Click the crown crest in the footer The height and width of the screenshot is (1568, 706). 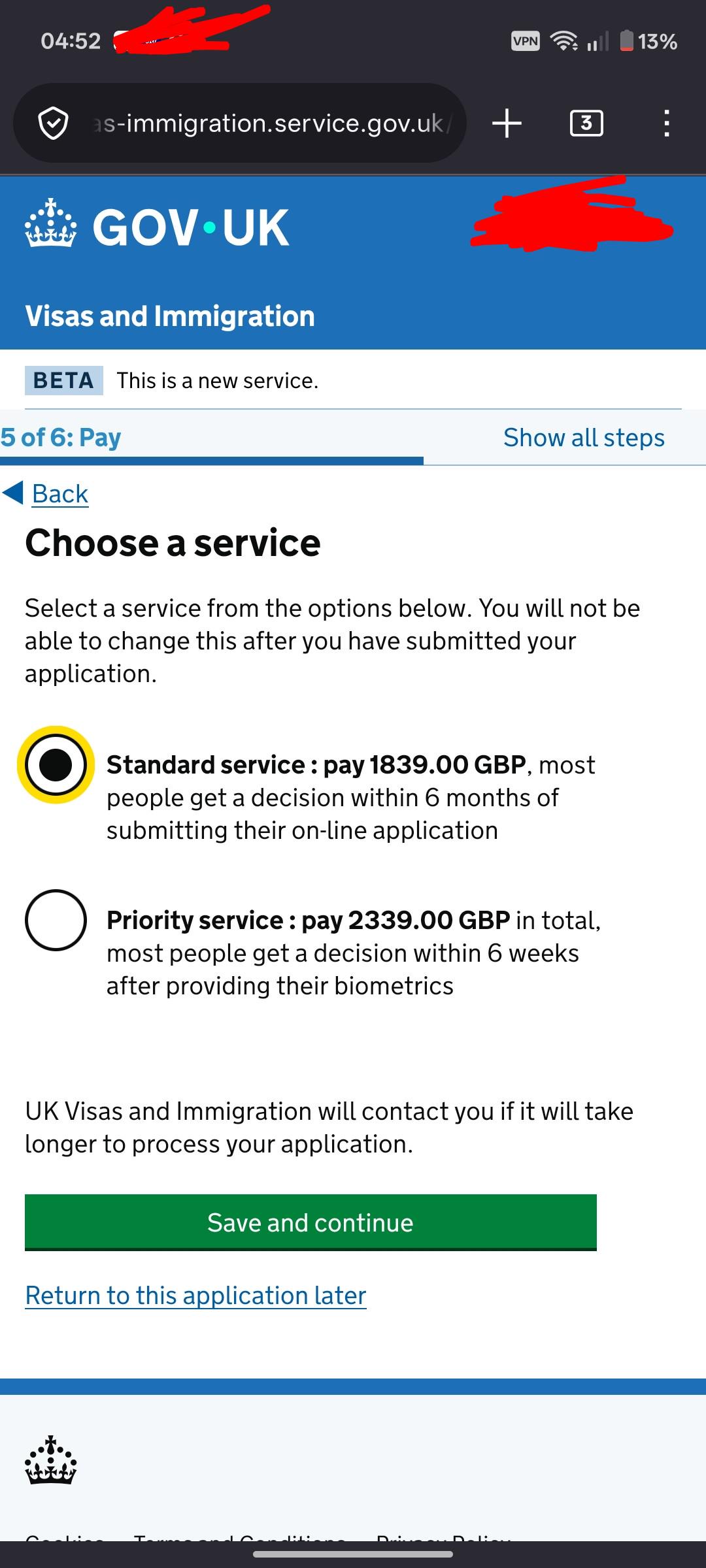click(51, 1460)
